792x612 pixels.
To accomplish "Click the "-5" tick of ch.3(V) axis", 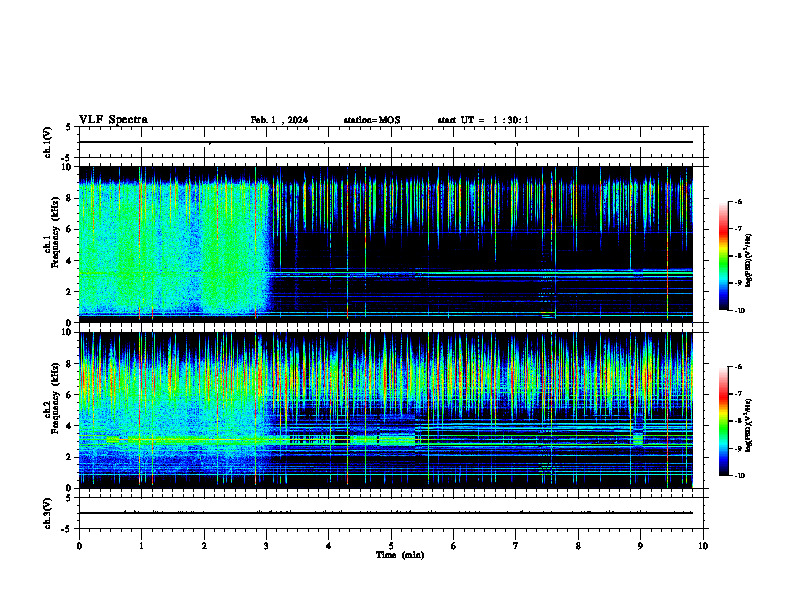I will [x=67, y=529].
